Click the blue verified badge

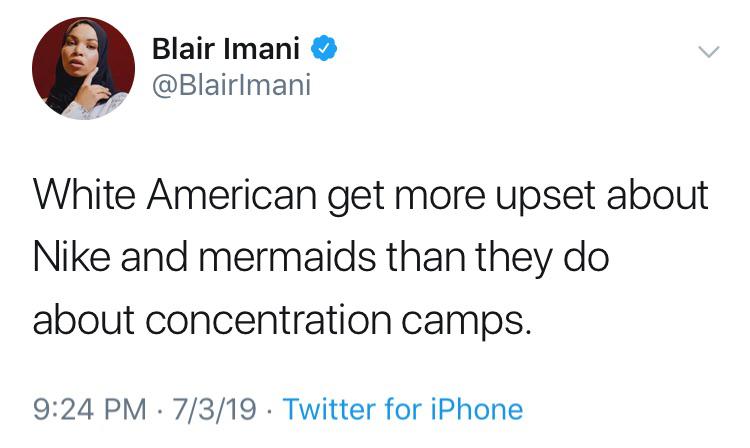pyautogui.click(x=327, y=48)
